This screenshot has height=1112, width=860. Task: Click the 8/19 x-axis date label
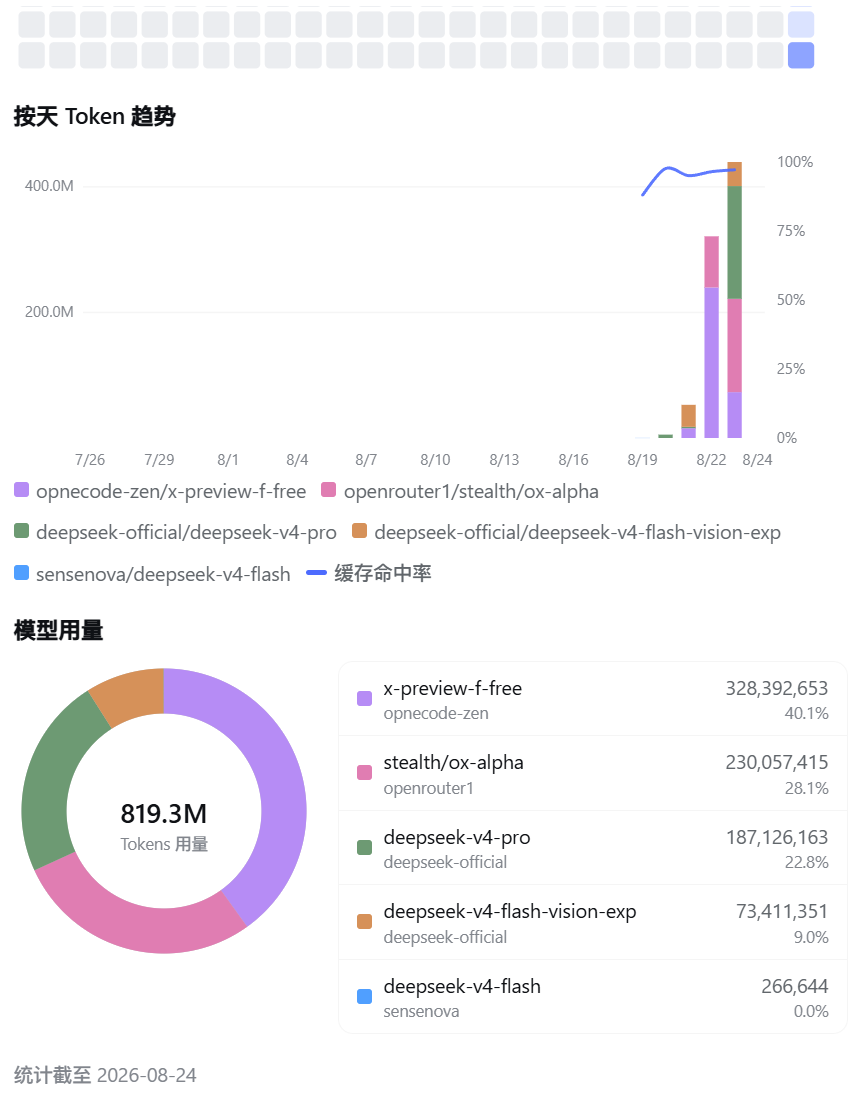(x=642, y=460)
